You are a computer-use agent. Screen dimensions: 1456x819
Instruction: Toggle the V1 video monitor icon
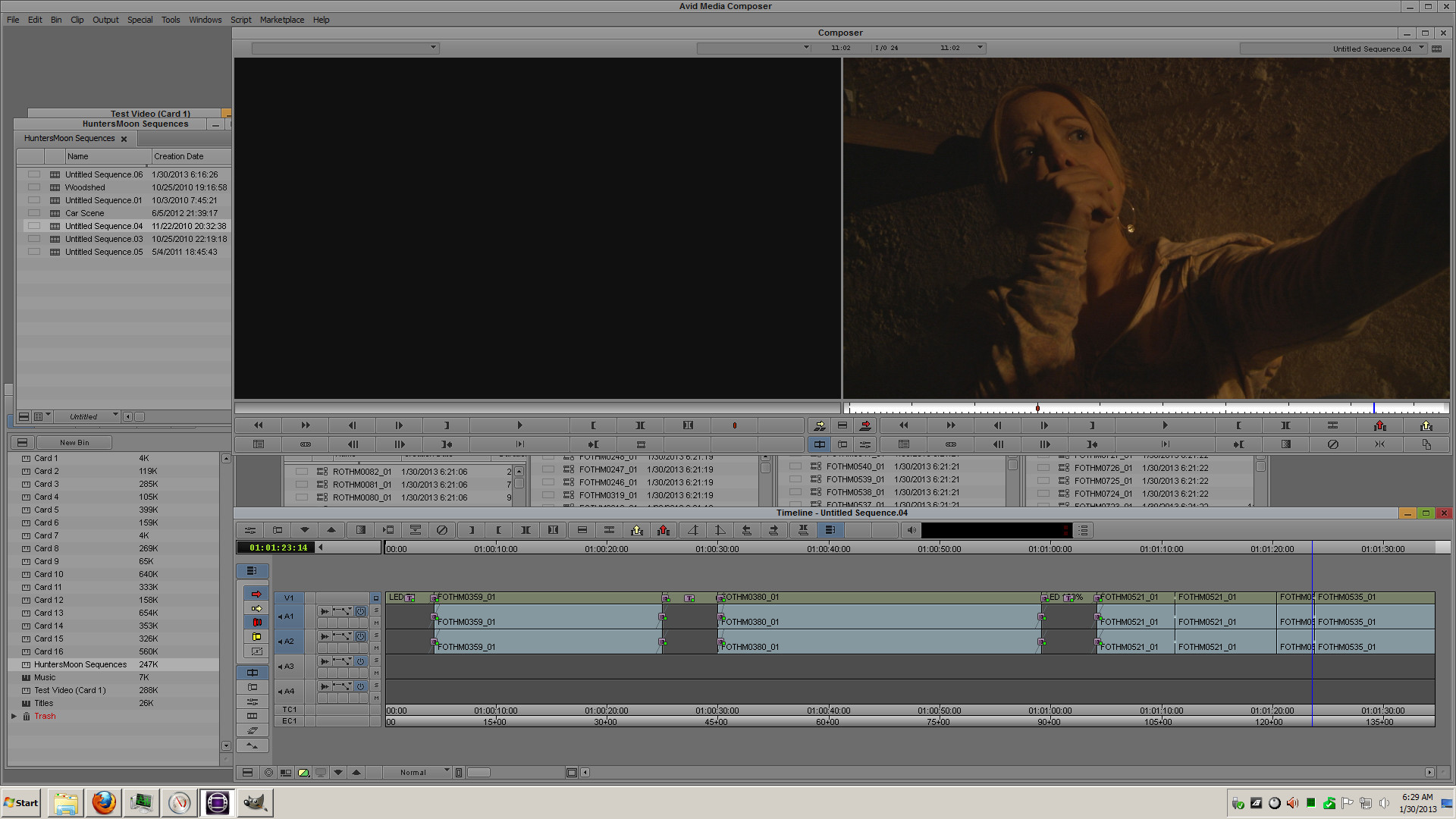pos(375,598)
